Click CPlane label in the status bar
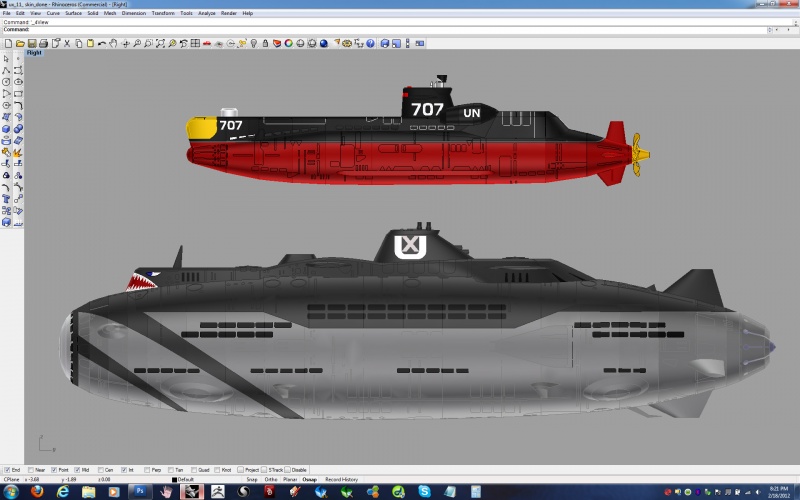 pos(11,480)
